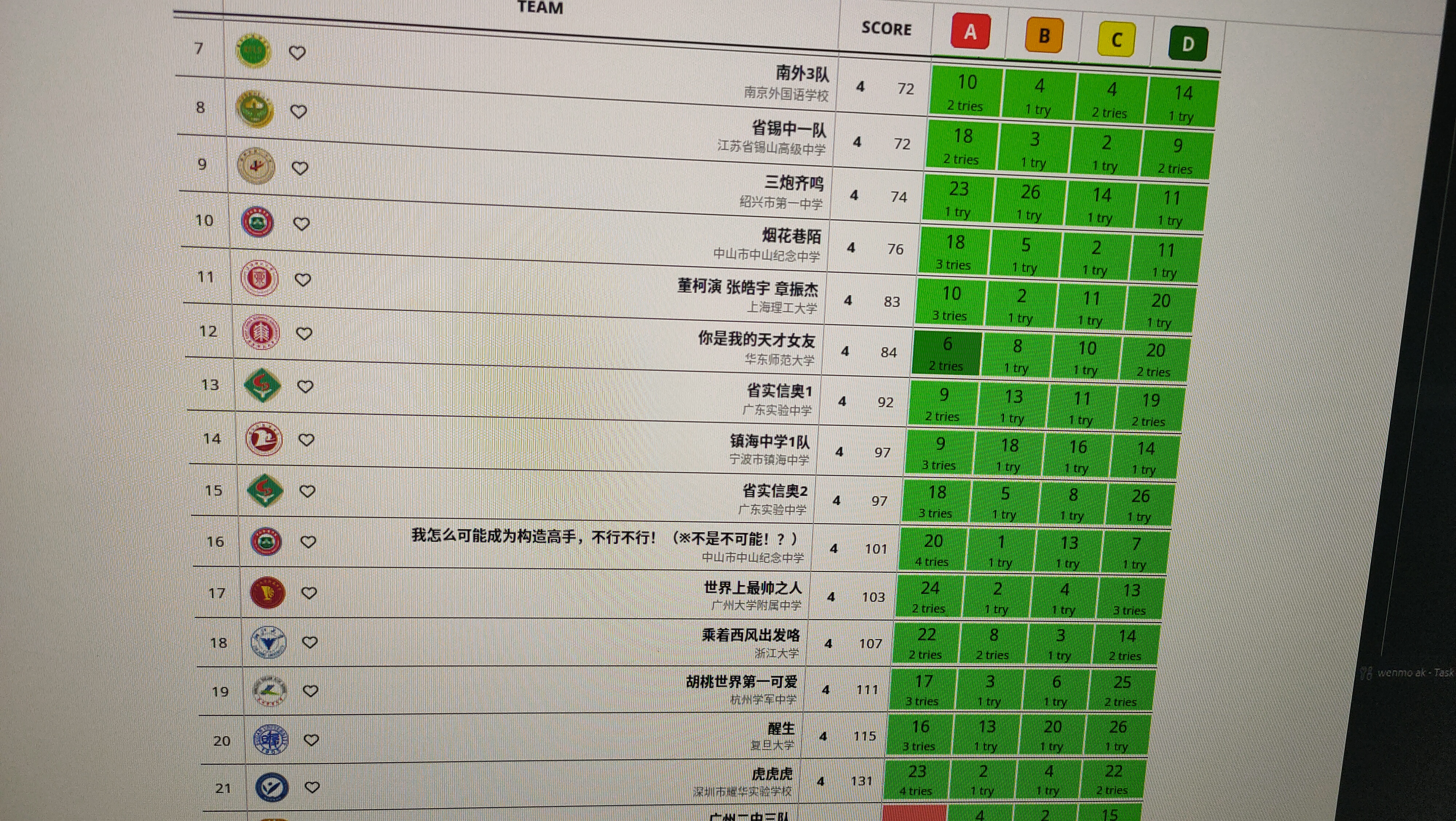Favorite the rank 12 team
The image size is (1456, 821).
(304, 333)
